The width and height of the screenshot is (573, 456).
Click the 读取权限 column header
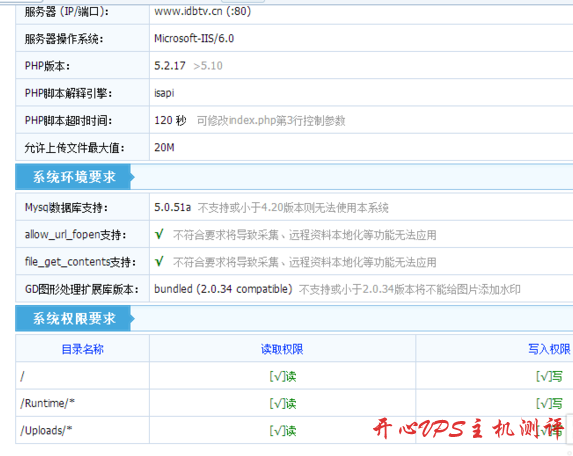tap(282, 349)
